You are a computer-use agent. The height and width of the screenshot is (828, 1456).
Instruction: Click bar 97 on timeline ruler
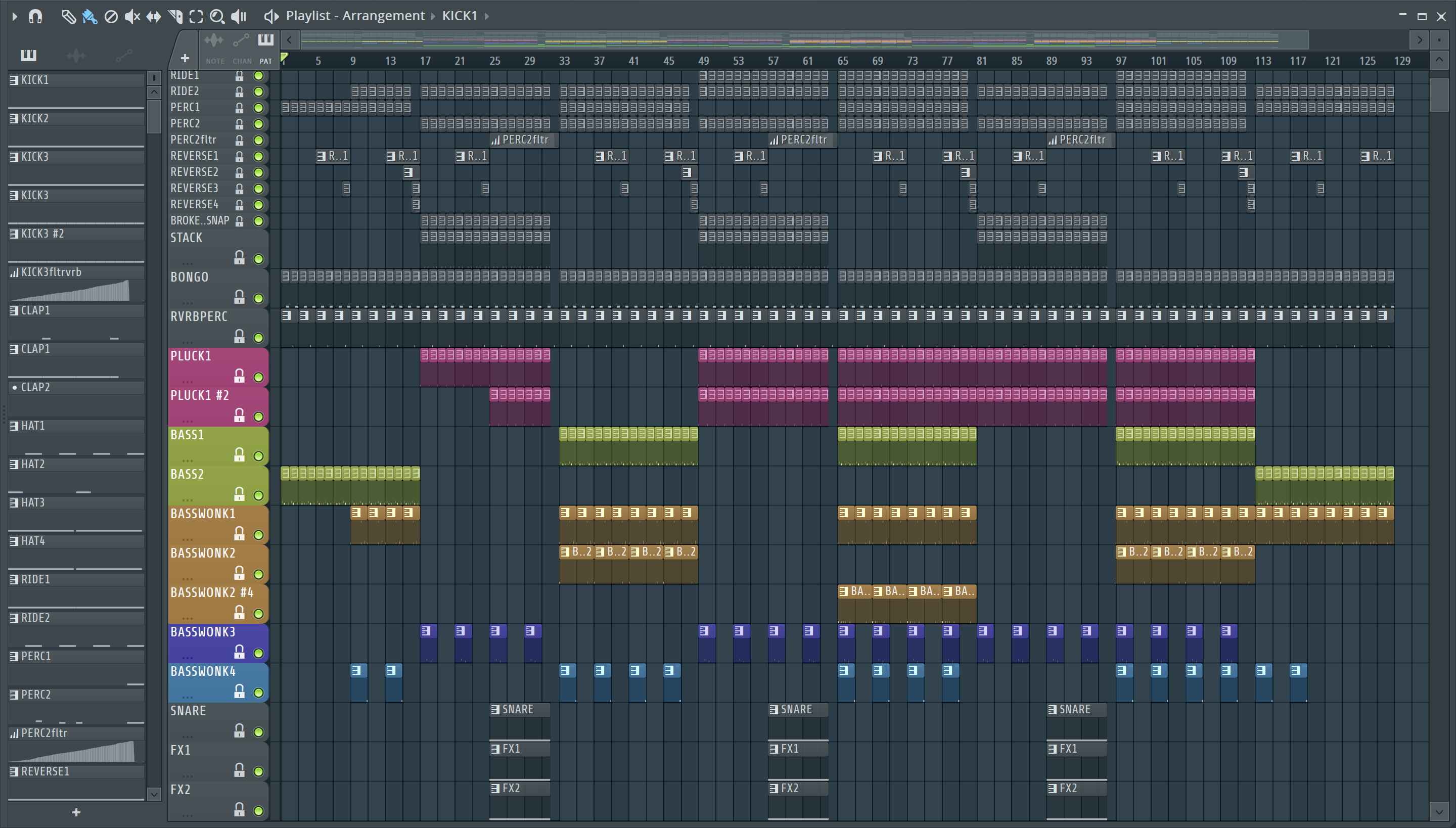point(1121,61)
